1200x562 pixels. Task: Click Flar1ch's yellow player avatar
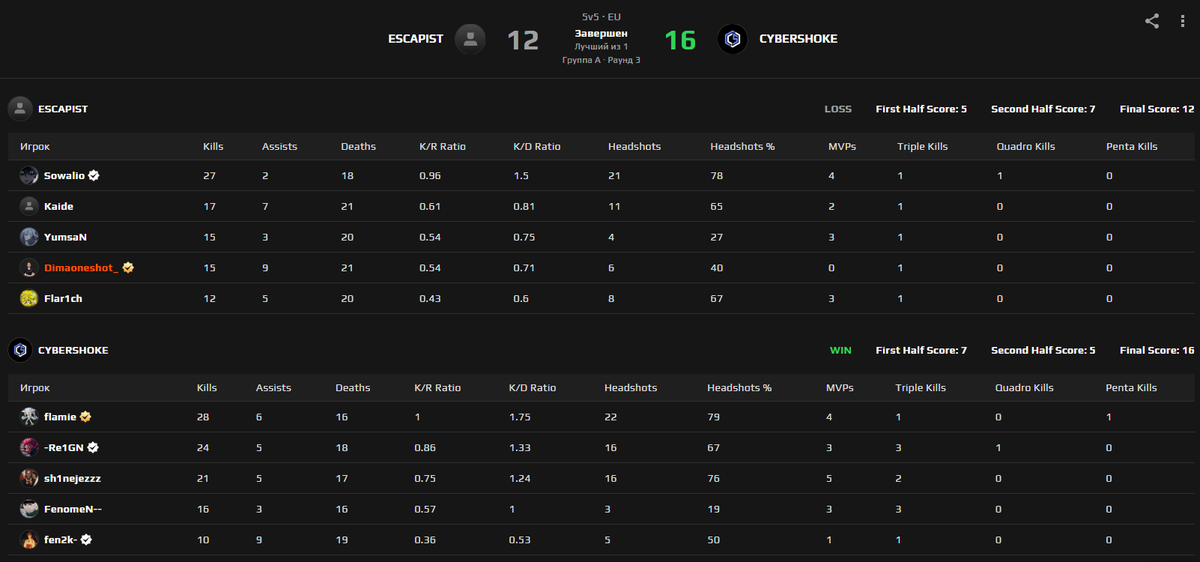(29, 298)
